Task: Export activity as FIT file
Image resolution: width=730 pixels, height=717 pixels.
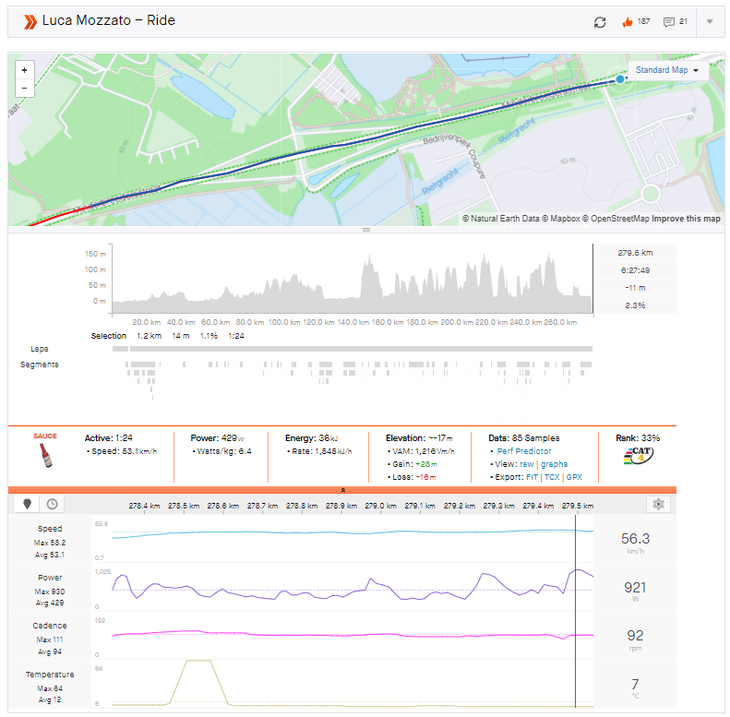Action: click(x=533, y=477)
